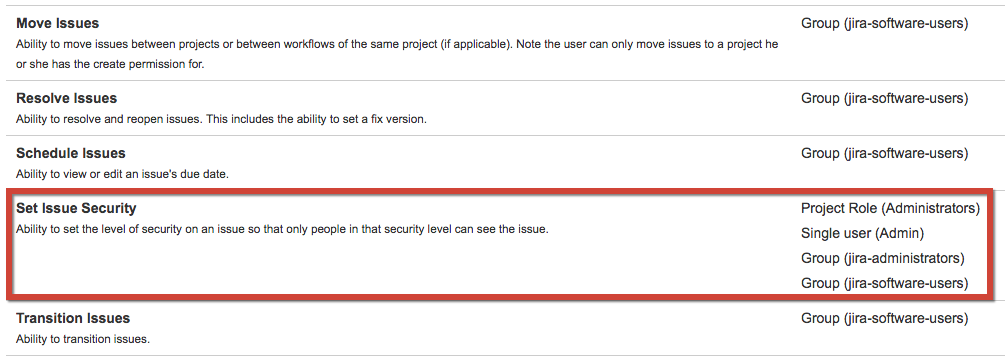
Task: Click the Schedule Issues due date description
Action: (x=122, y=174)
